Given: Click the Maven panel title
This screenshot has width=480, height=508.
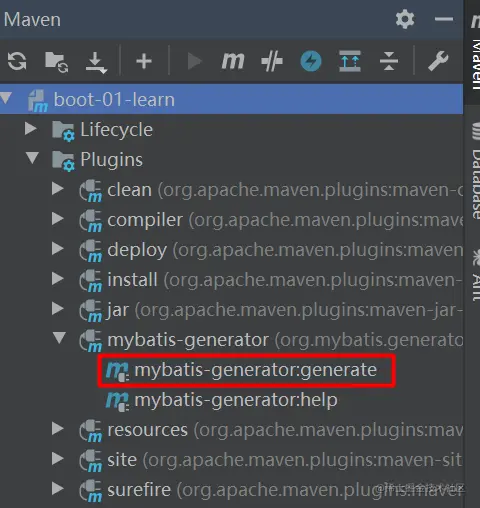Looking at the screenshot, I should pos(32,20).
